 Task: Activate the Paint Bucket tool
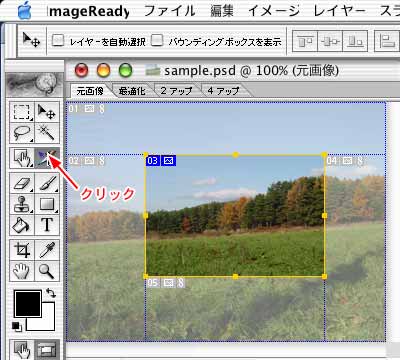(x=22, y=225)
